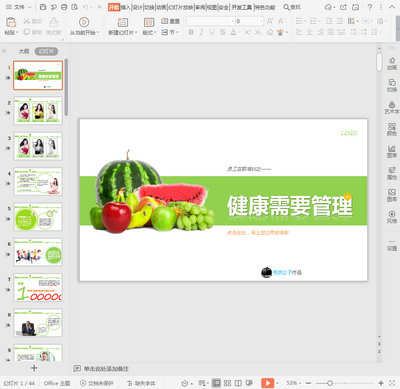This screenshot has width=400, height=389.
Task: Collapse the slide panel with double chevron
Action: coord(4,51)
